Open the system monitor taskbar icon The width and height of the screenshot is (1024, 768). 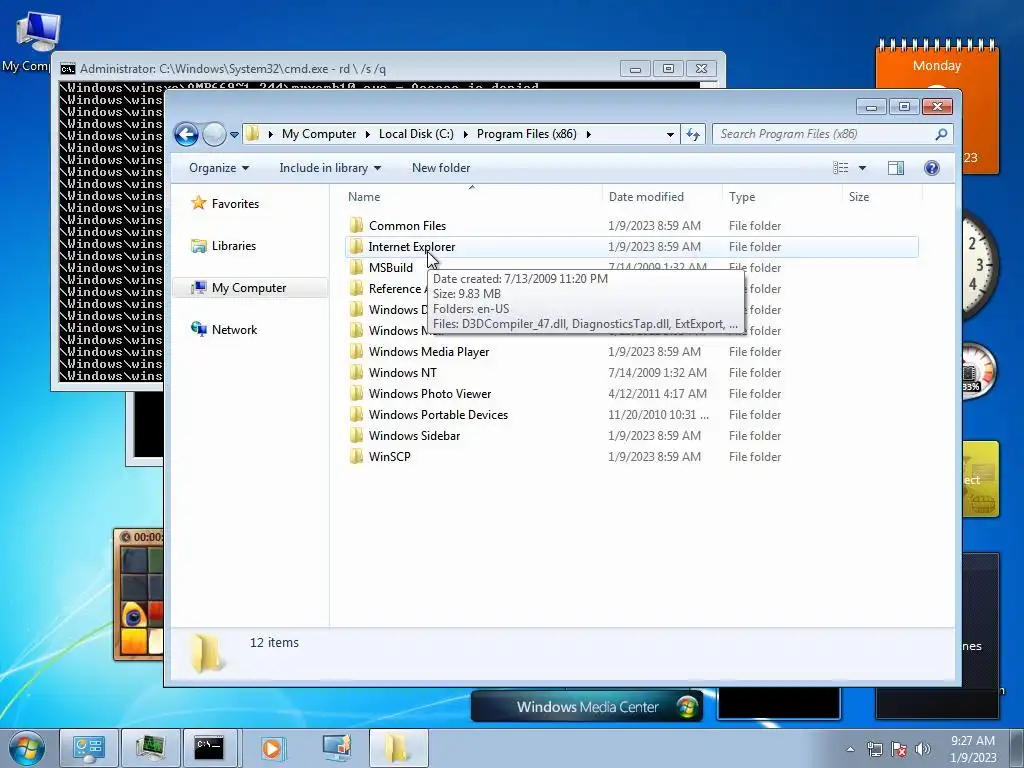[150, 748]
